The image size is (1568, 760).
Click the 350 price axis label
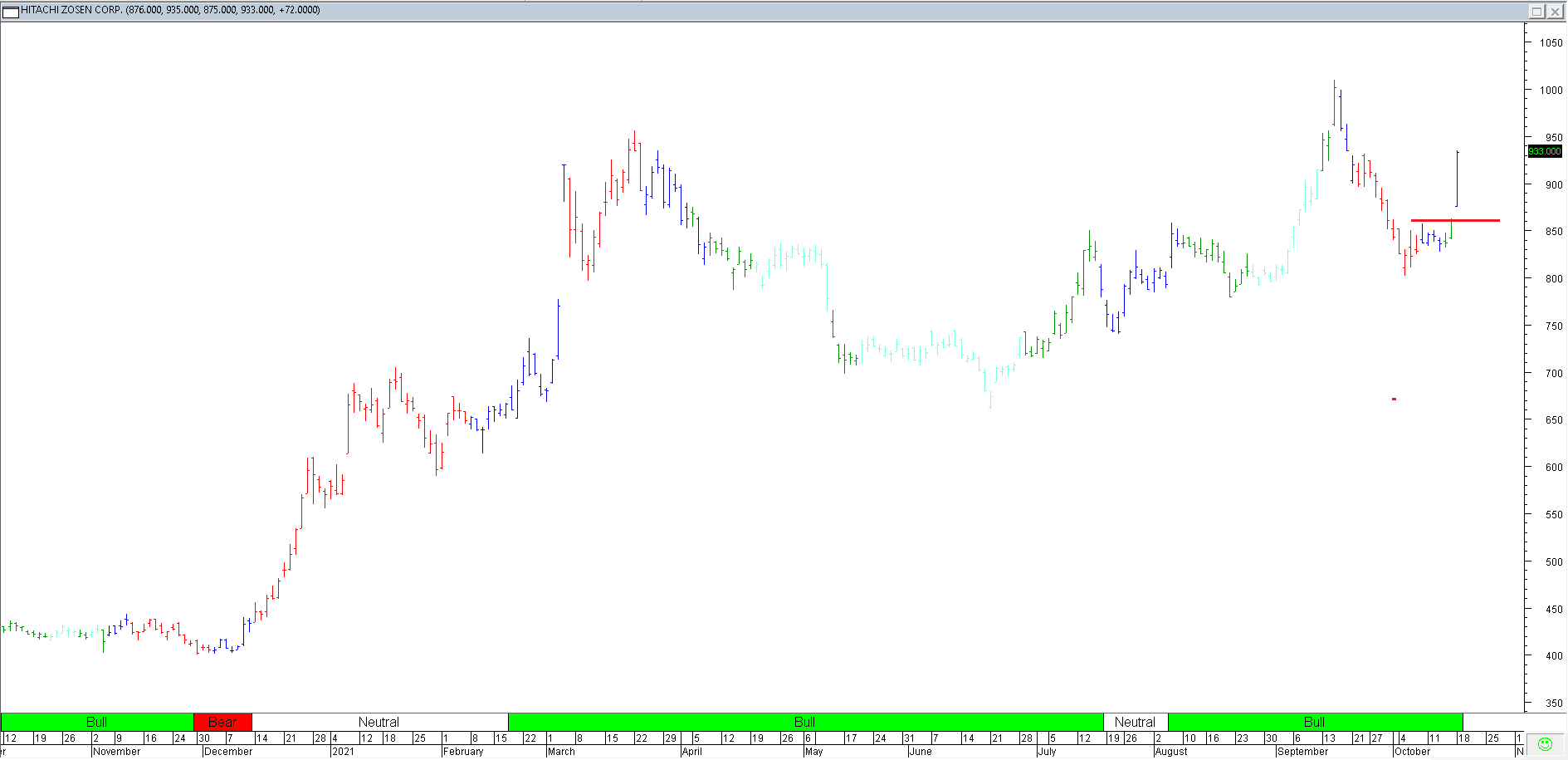tap(1554, 704)
